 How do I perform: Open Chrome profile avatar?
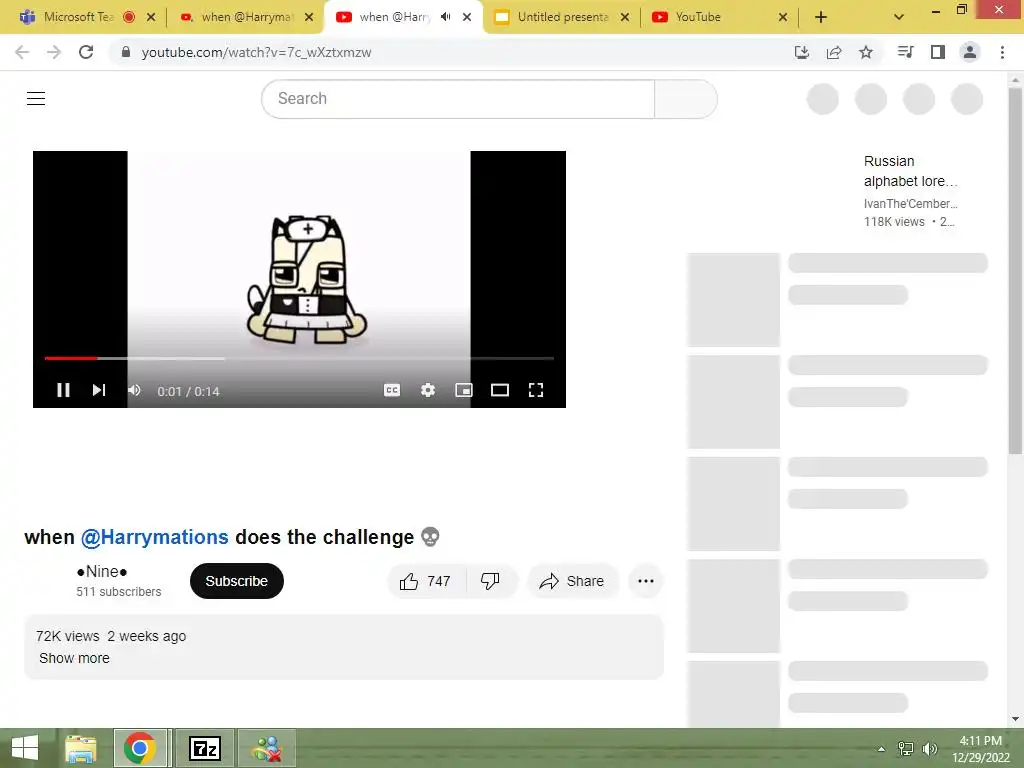[970, 52]
